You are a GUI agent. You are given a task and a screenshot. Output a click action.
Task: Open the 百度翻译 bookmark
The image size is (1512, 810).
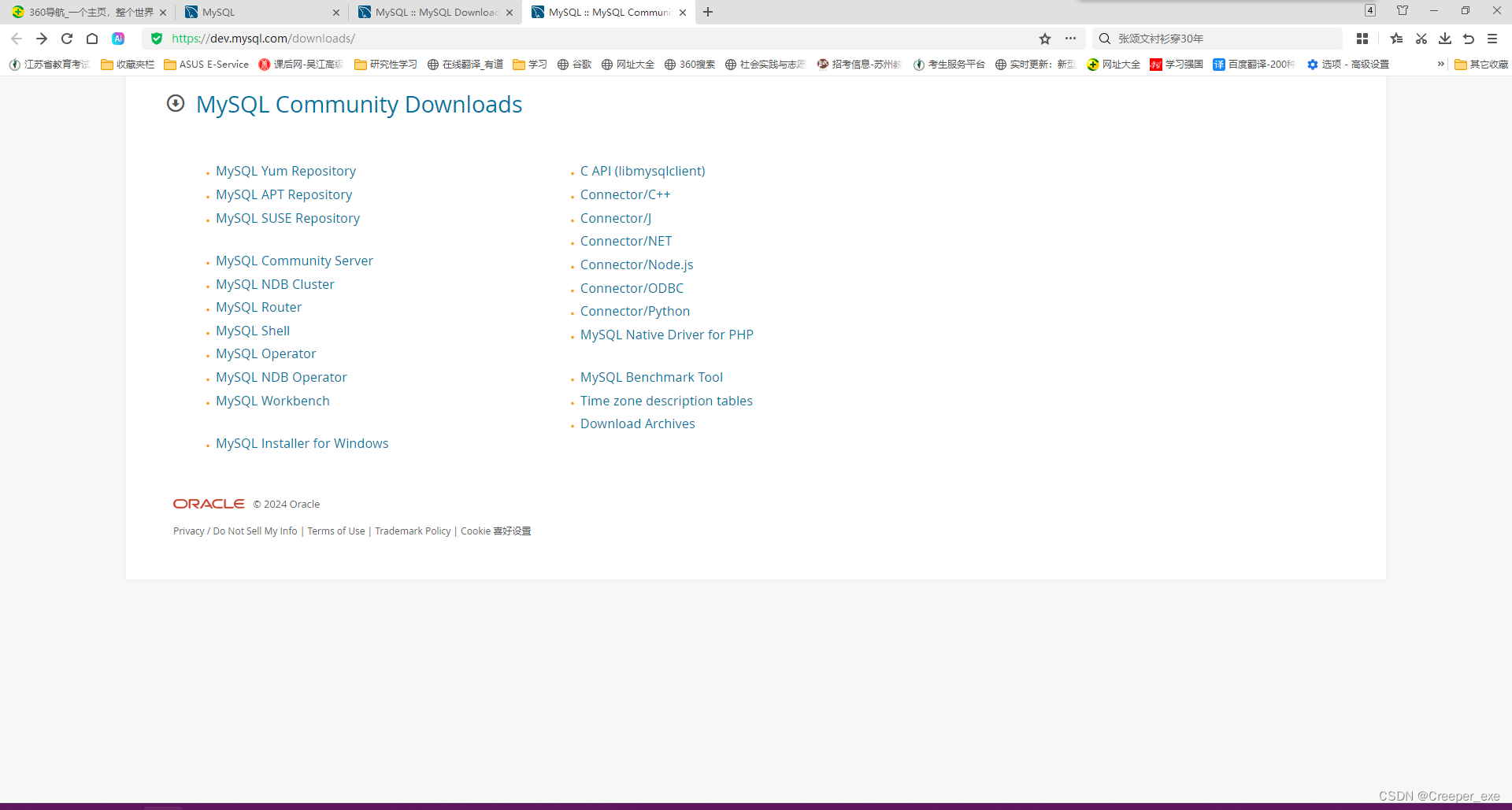pos(1254,65)
